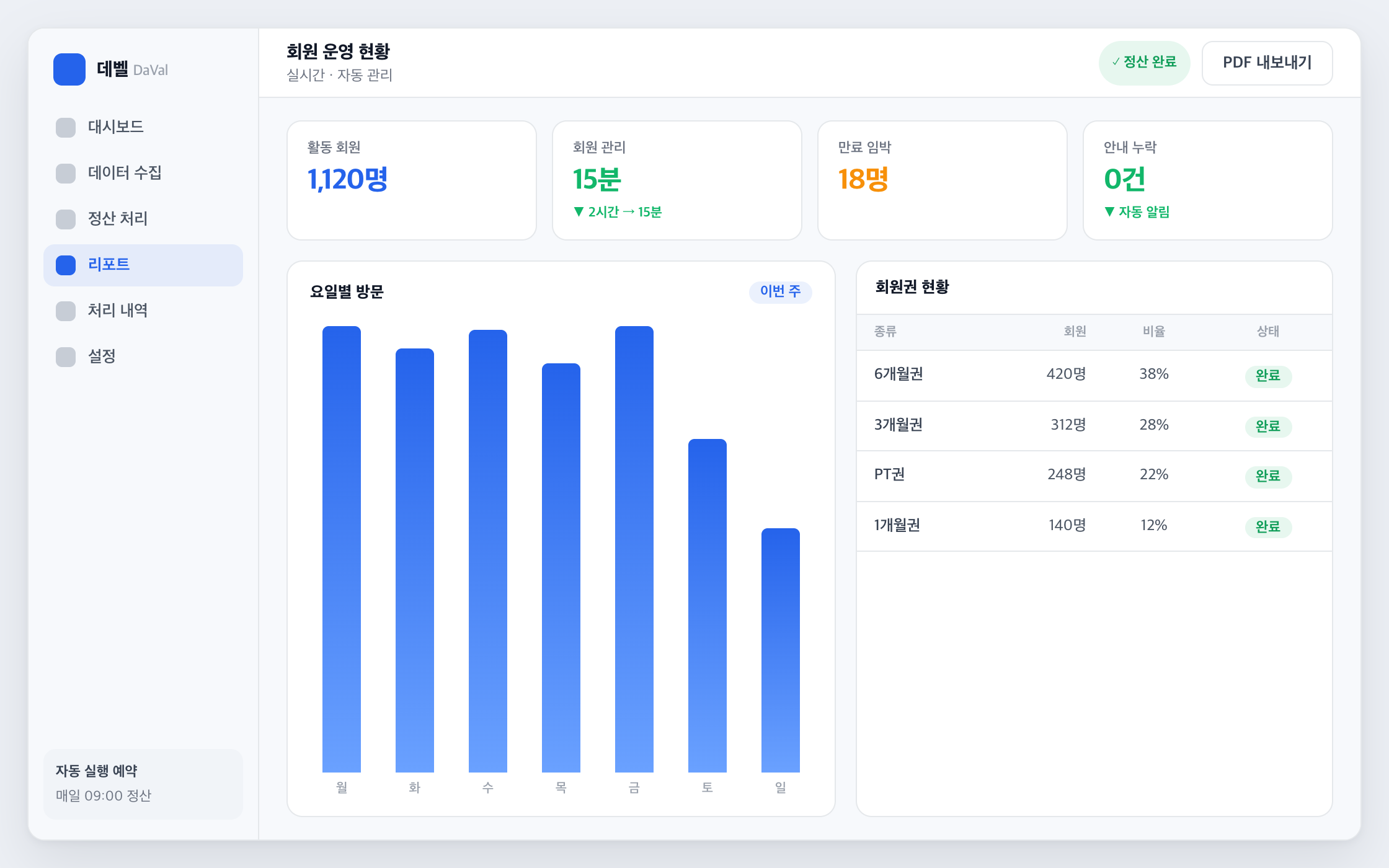Screen dimensions: 1389x868
Task: Click the checkmark in 정산 완료 badge
Action: pyautogui.click(x=1116, y=62)
